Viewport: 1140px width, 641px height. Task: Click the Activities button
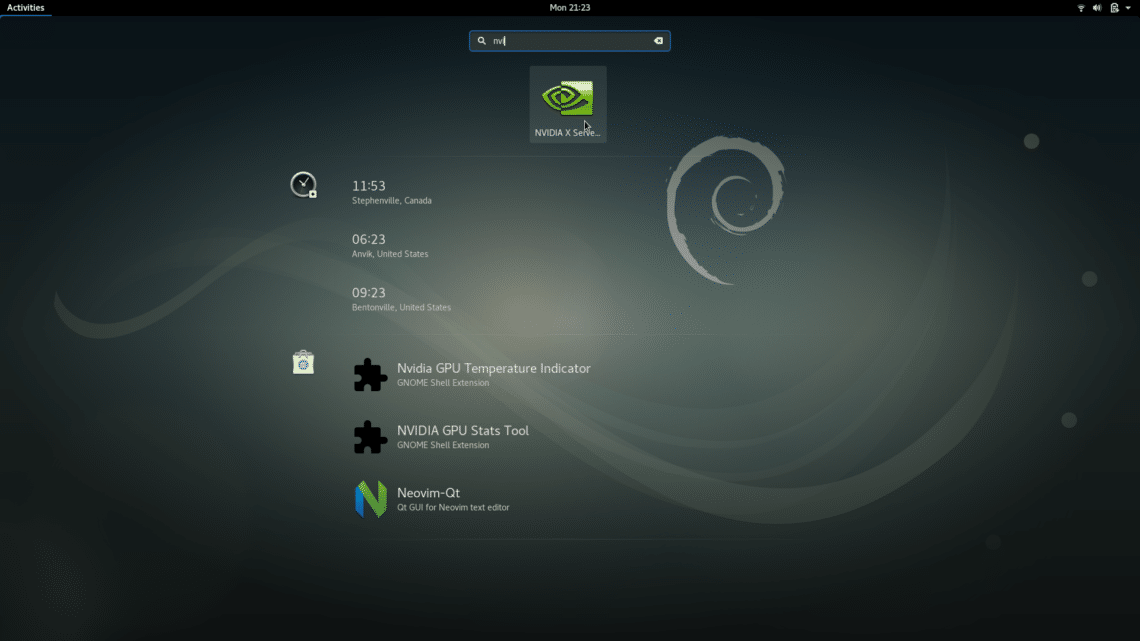(25, 8)
